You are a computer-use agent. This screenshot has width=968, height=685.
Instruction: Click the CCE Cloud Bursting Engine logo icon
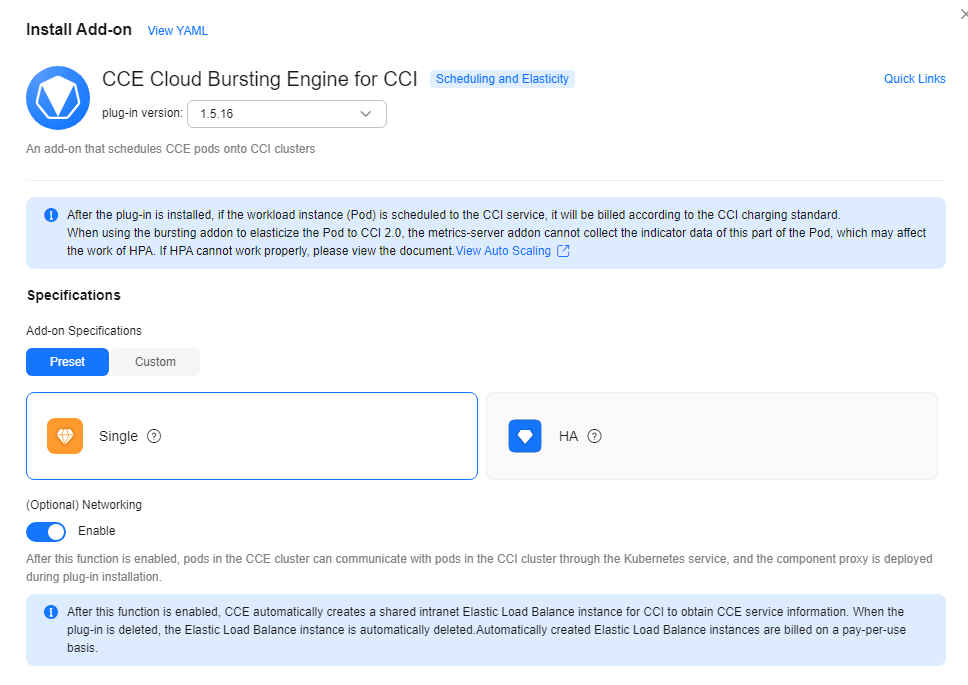[x=58, y=98]
